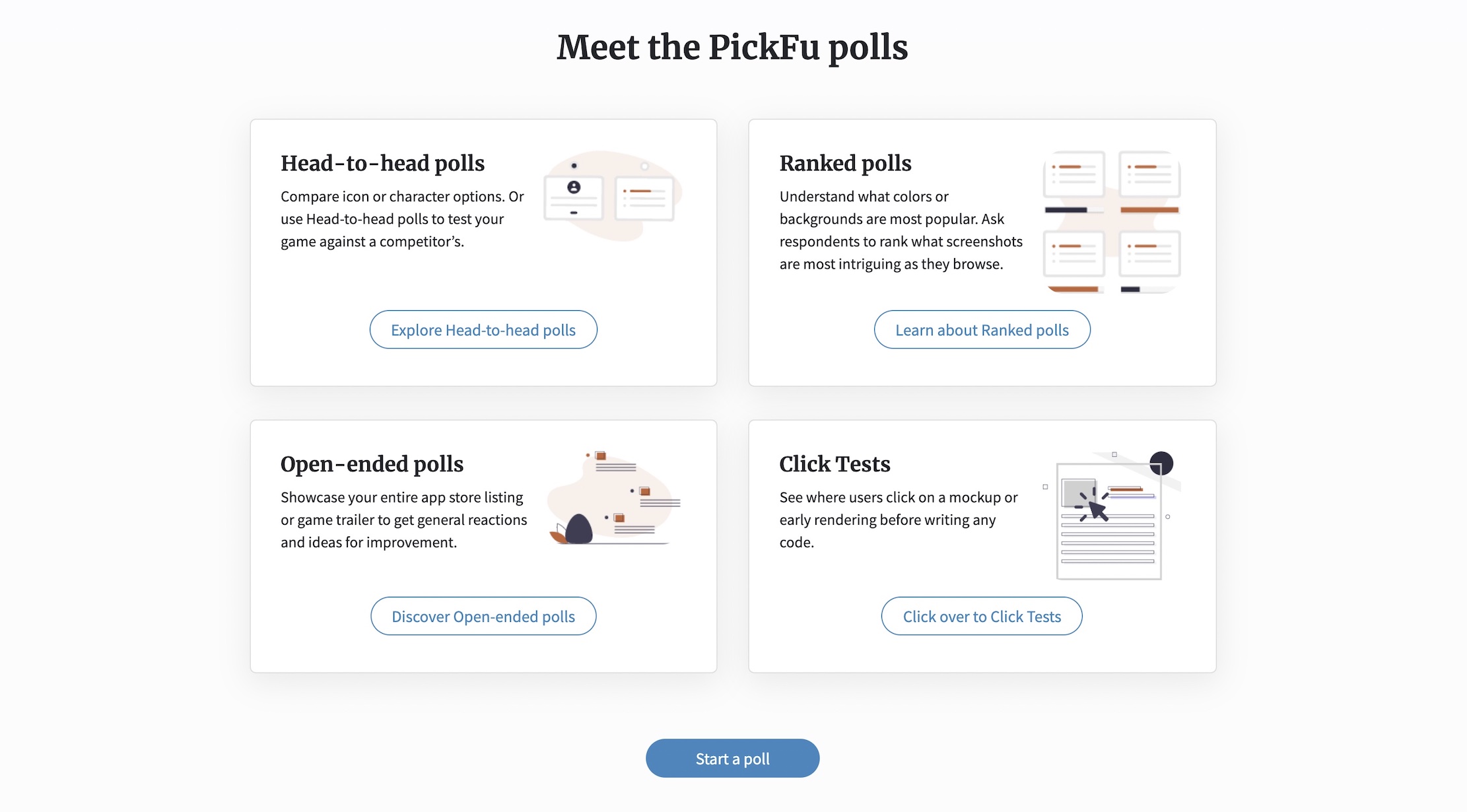
Task: Open Explore Head-to-head polls
Action: (x=483, y=329)
